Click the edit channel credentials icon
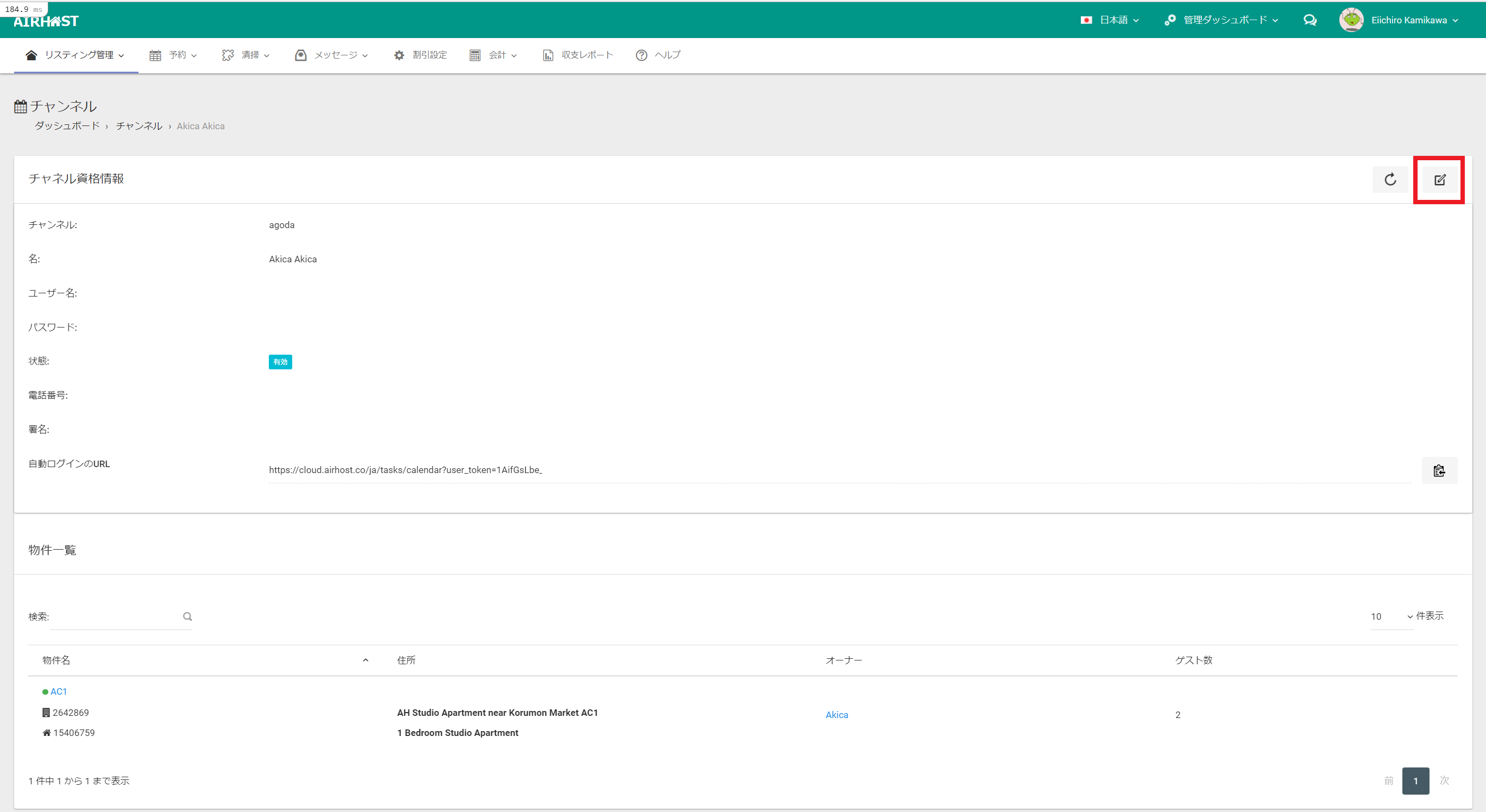The height and width of the screenshot is (812, 1486). (x=1439, y=179)
